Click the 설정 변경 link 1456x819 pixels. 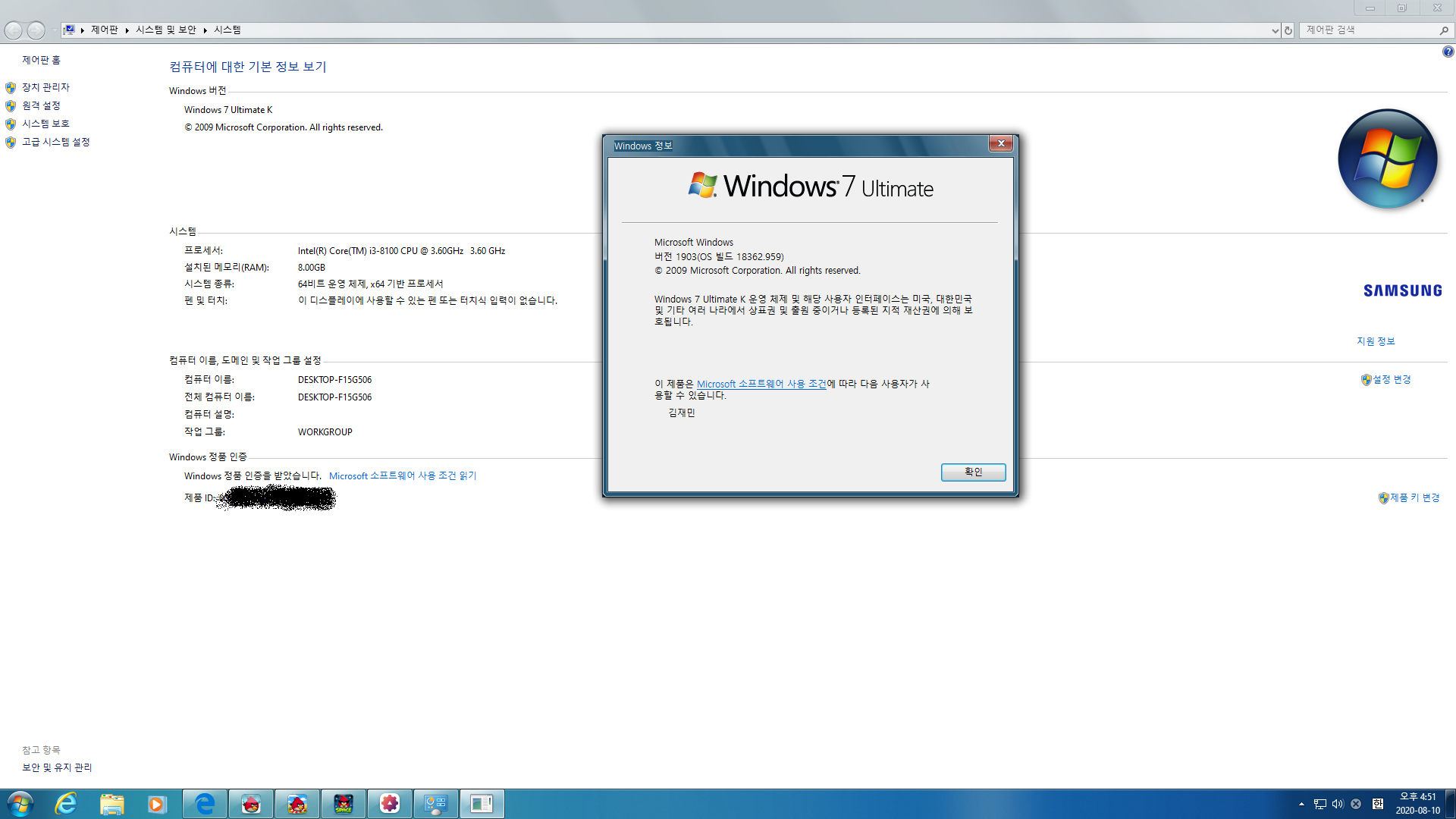[x=1392, y=379]
